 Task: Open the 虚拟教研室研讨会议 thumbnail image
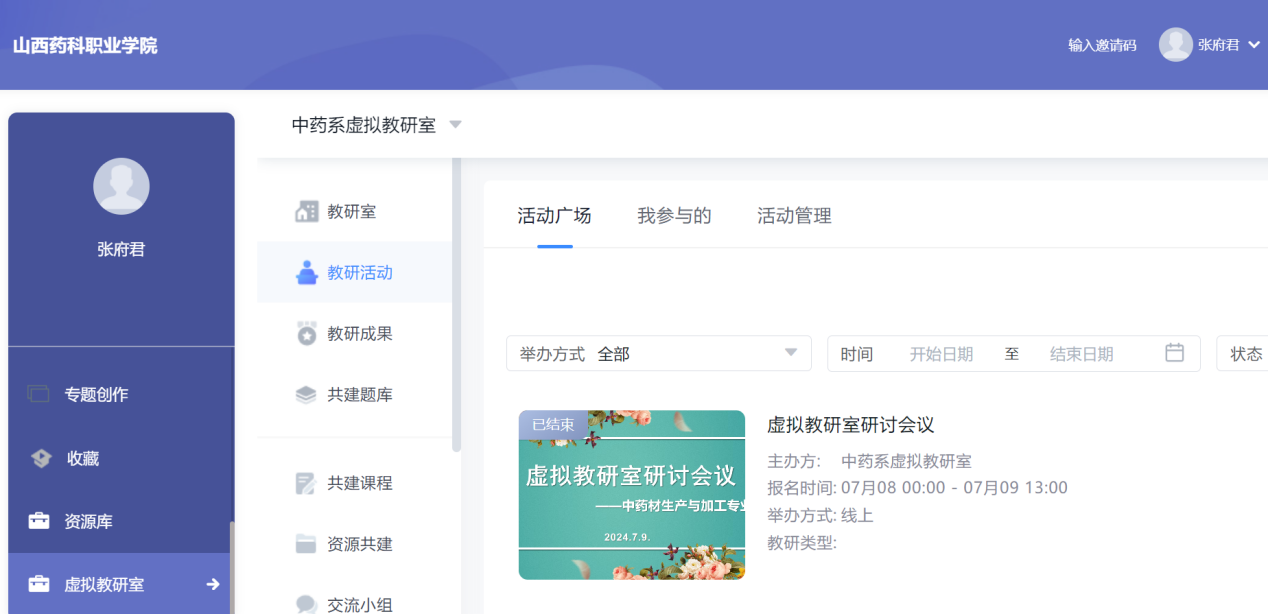click(x=631, y=494)
